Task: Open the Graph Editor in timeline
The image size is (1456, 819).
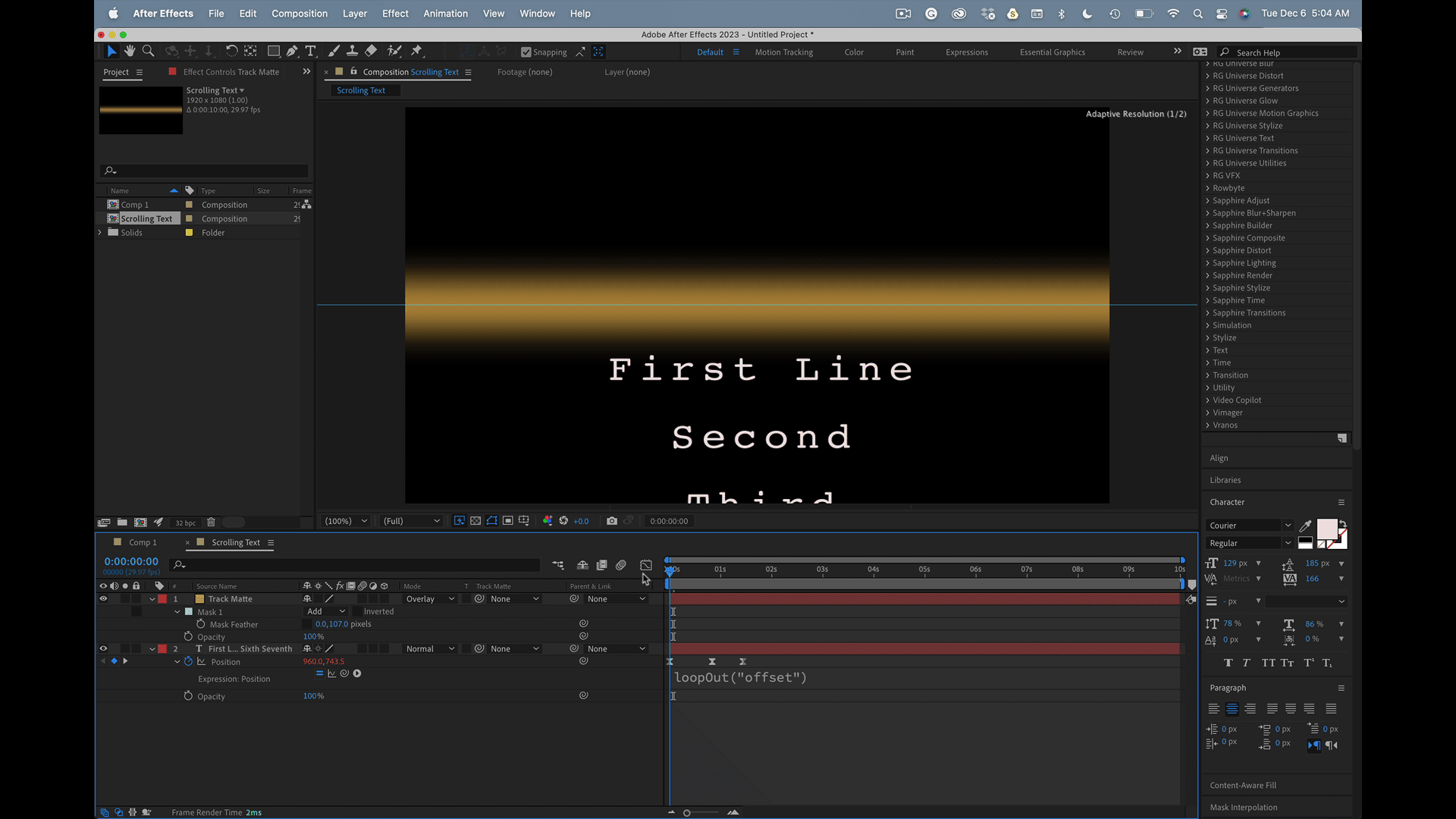Action: coord(646,565)
